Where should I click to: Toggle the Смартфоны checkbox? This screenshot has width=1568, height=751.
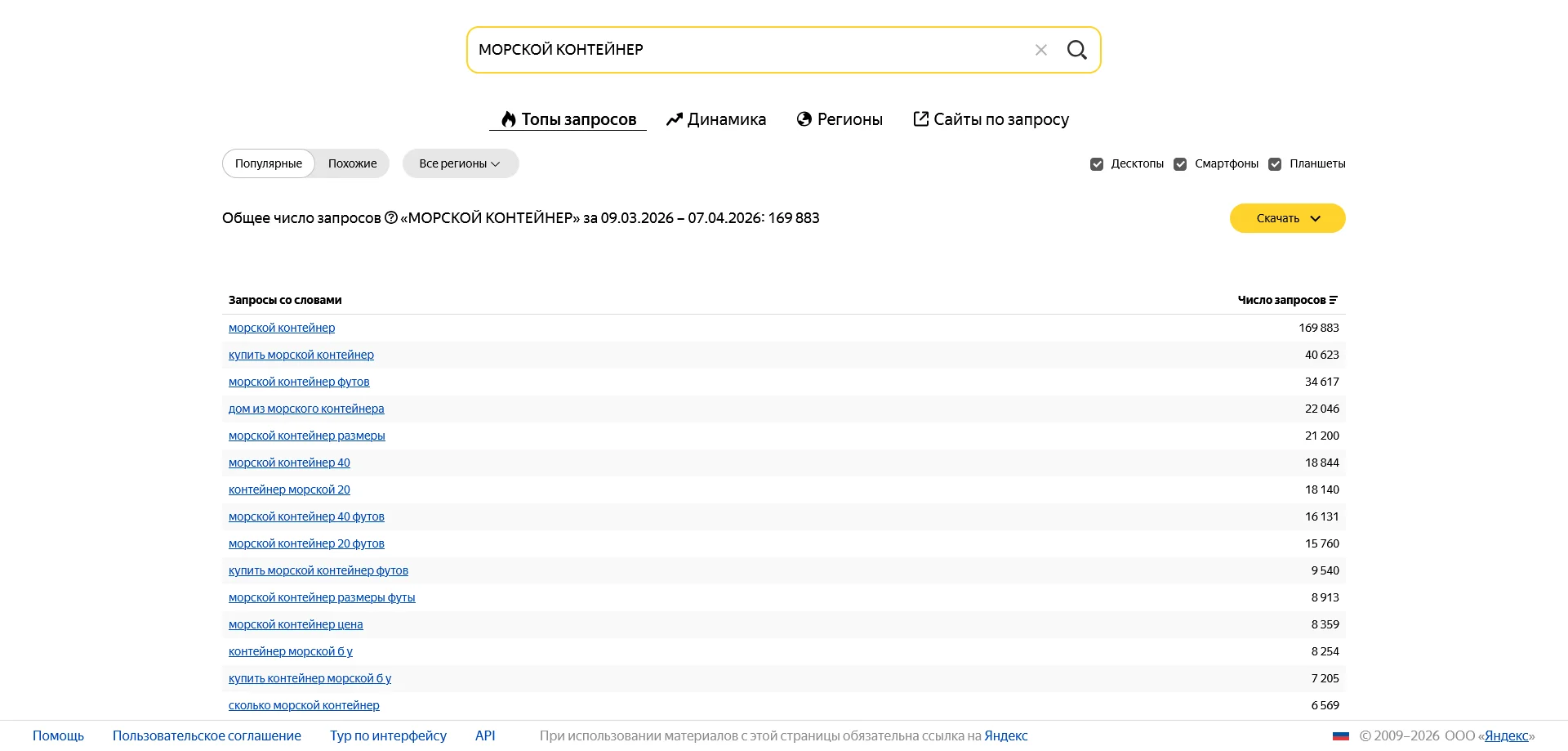click(1180, 164)
